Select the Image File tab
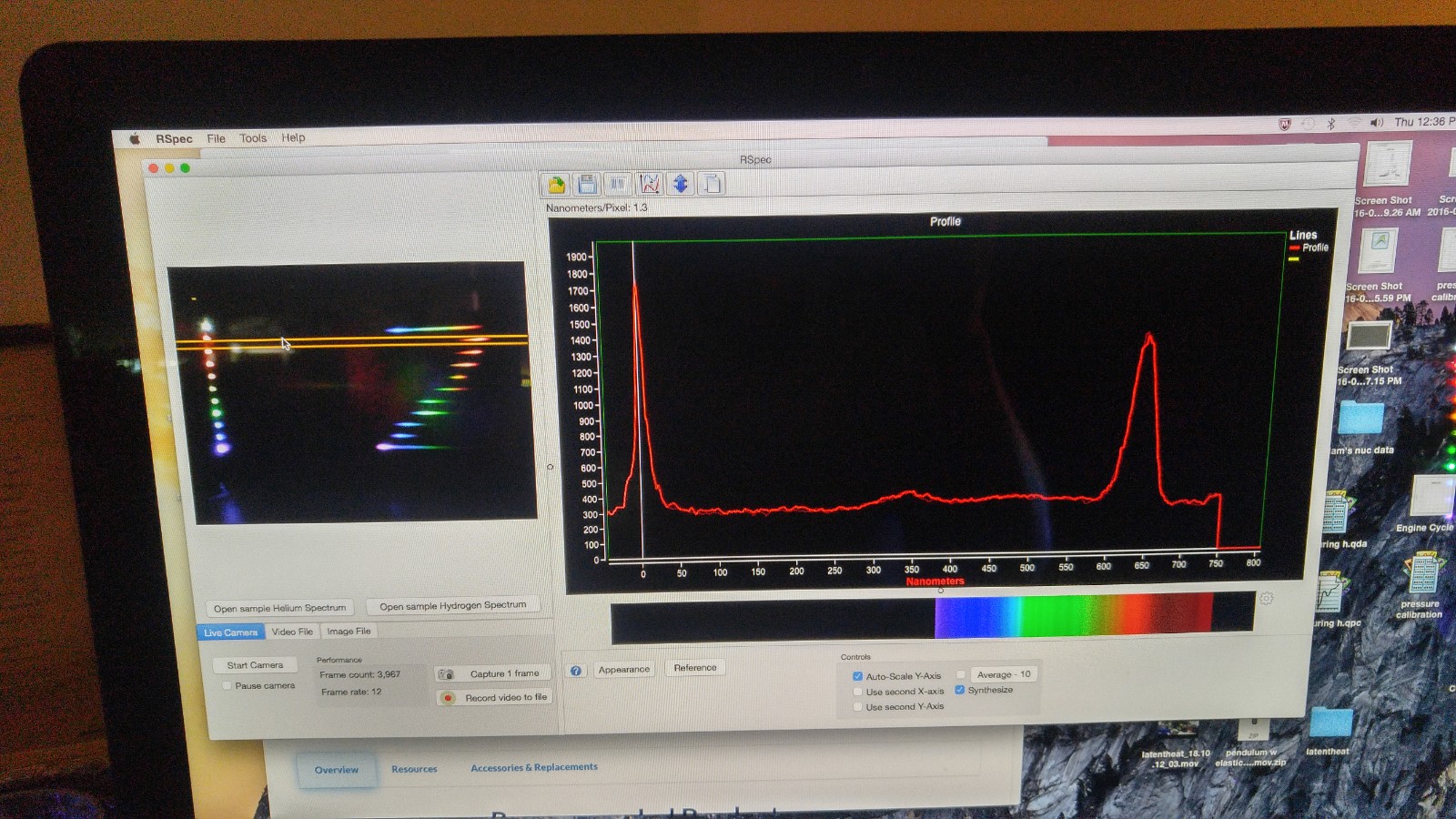 [349, 631]
